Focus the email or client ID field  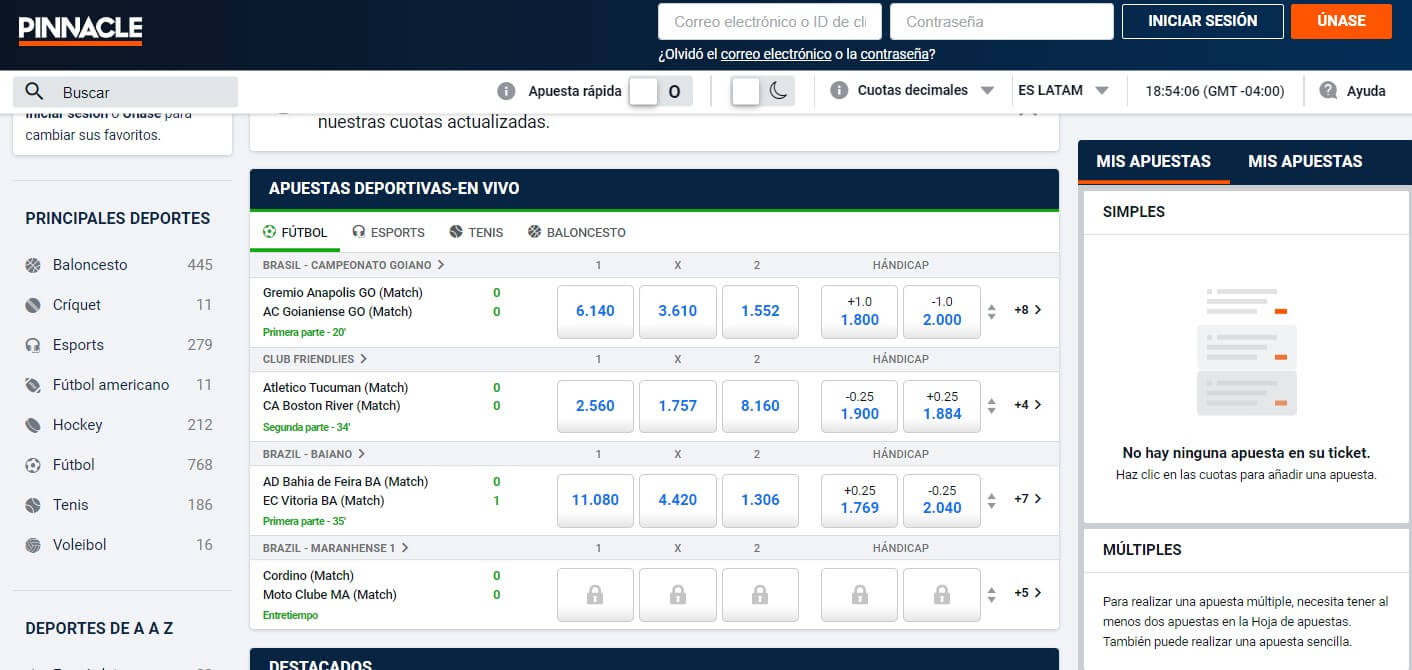click(x=770, y=21)
